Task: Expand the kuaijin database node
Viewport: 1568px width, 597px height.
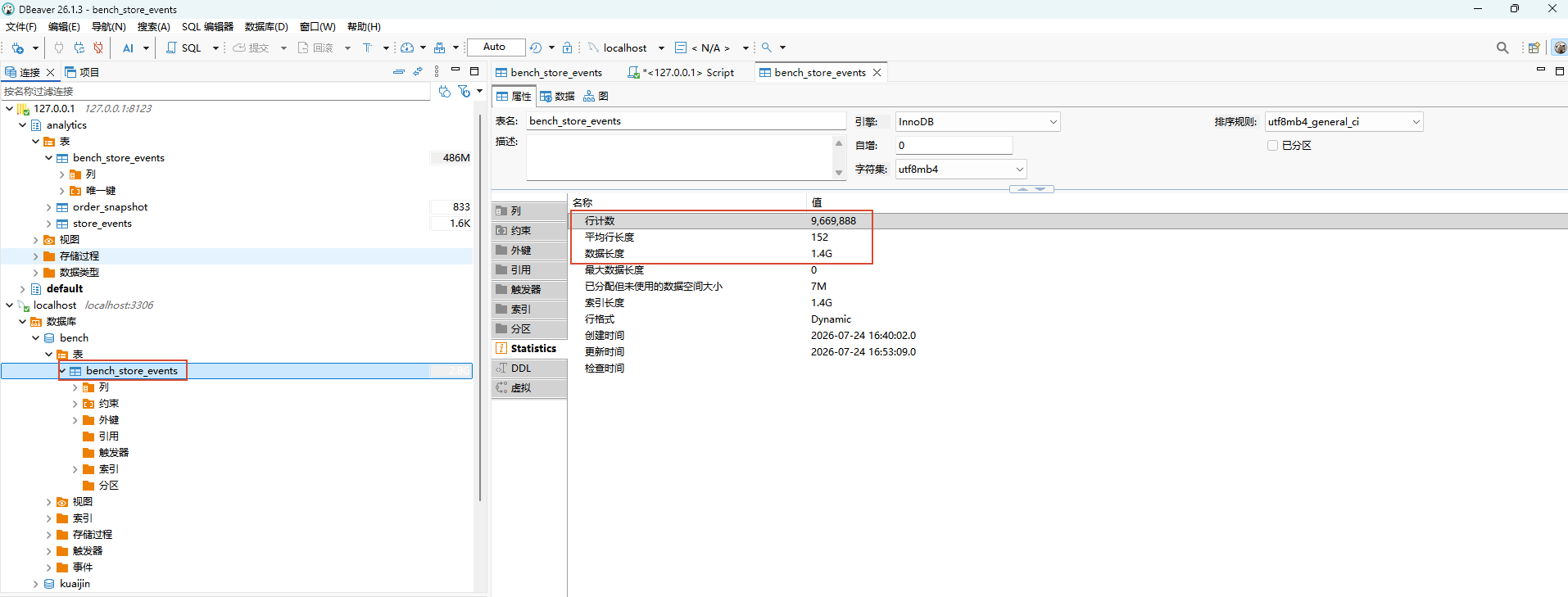Action: click(35, 584)
